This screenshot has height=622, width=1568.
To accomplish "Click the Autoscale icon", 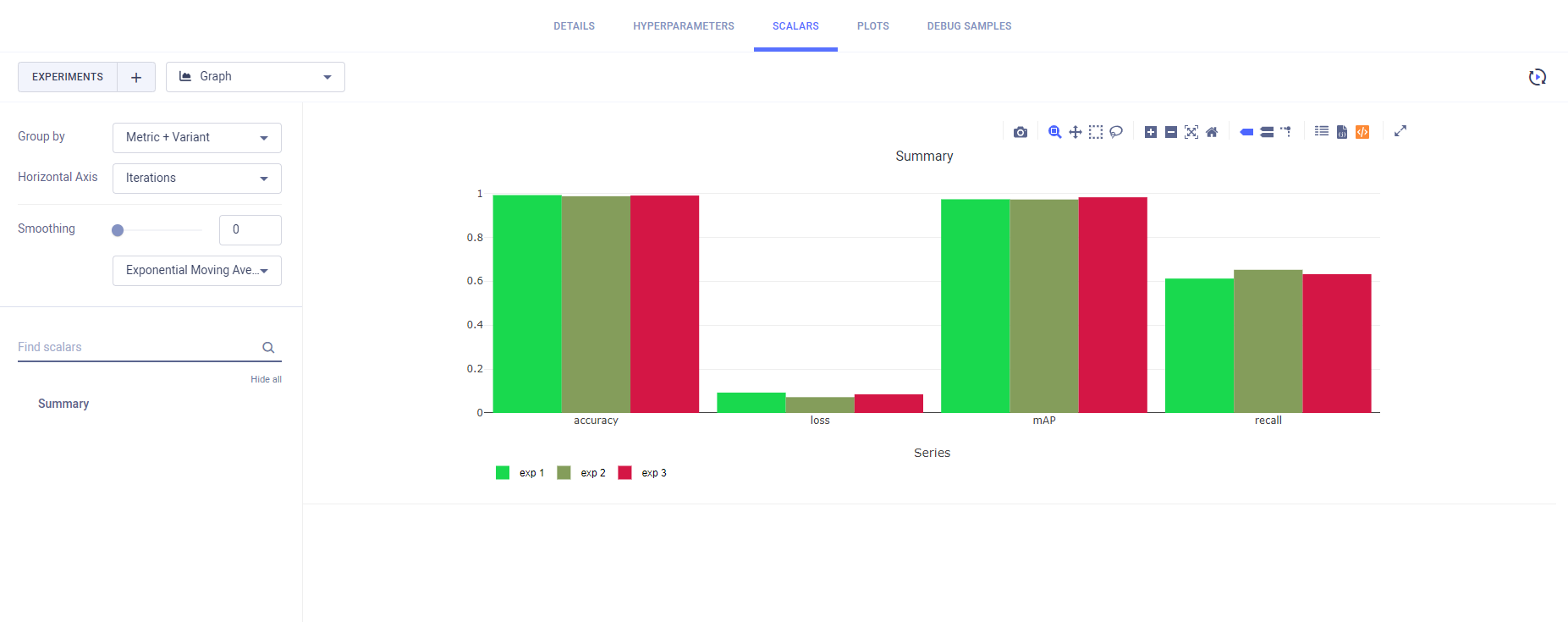I will 1191,132.
